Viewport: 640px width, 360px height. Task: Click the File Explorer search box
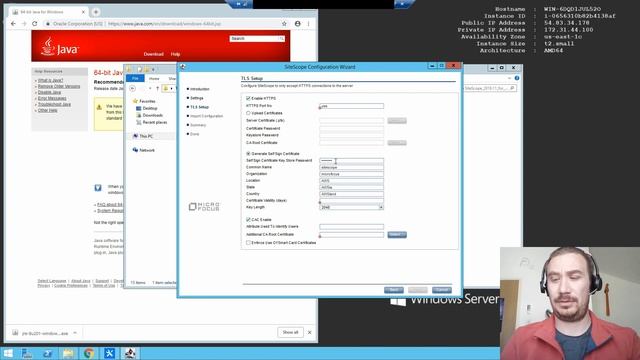click(x=490, y=88)
